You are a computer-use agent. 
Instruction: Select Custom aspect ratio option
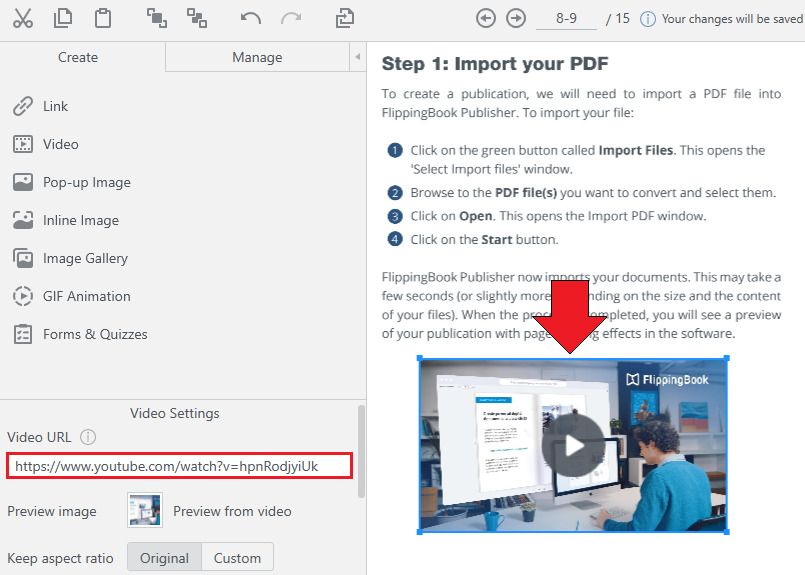pos(237,558)
